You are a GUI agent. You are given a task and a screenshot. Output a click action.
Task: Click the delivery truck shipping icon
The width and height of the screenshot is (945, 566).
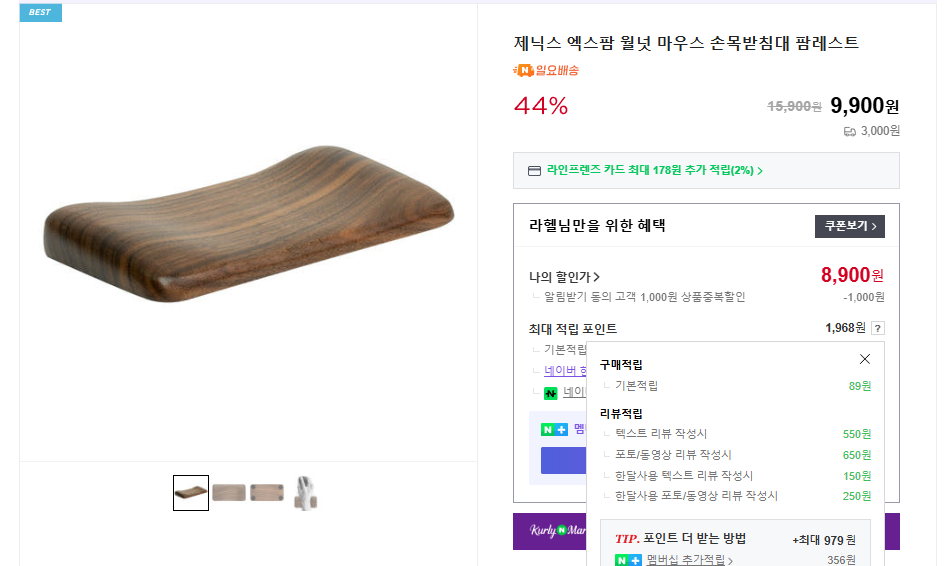[850, 131]
